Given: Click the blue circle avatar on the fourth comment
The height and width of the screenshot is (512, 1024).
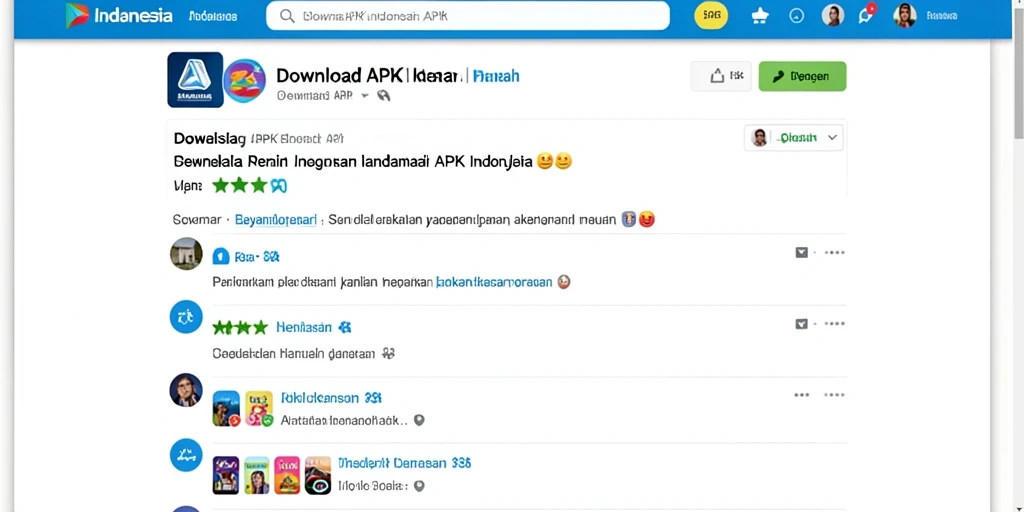Looking at the screenshot, I should coord(186,455).
